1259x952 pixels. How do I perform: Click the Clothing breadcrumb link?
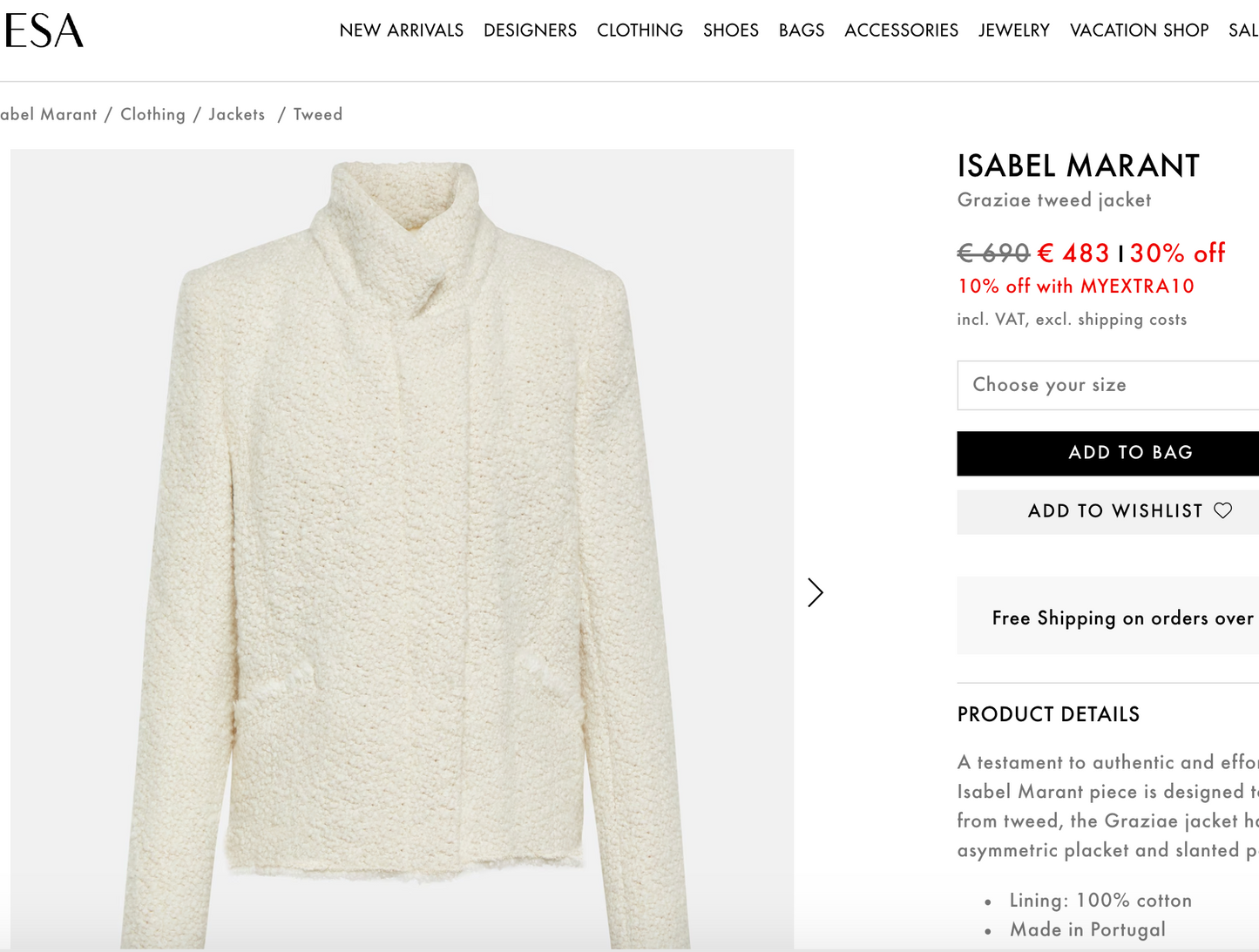152,114
